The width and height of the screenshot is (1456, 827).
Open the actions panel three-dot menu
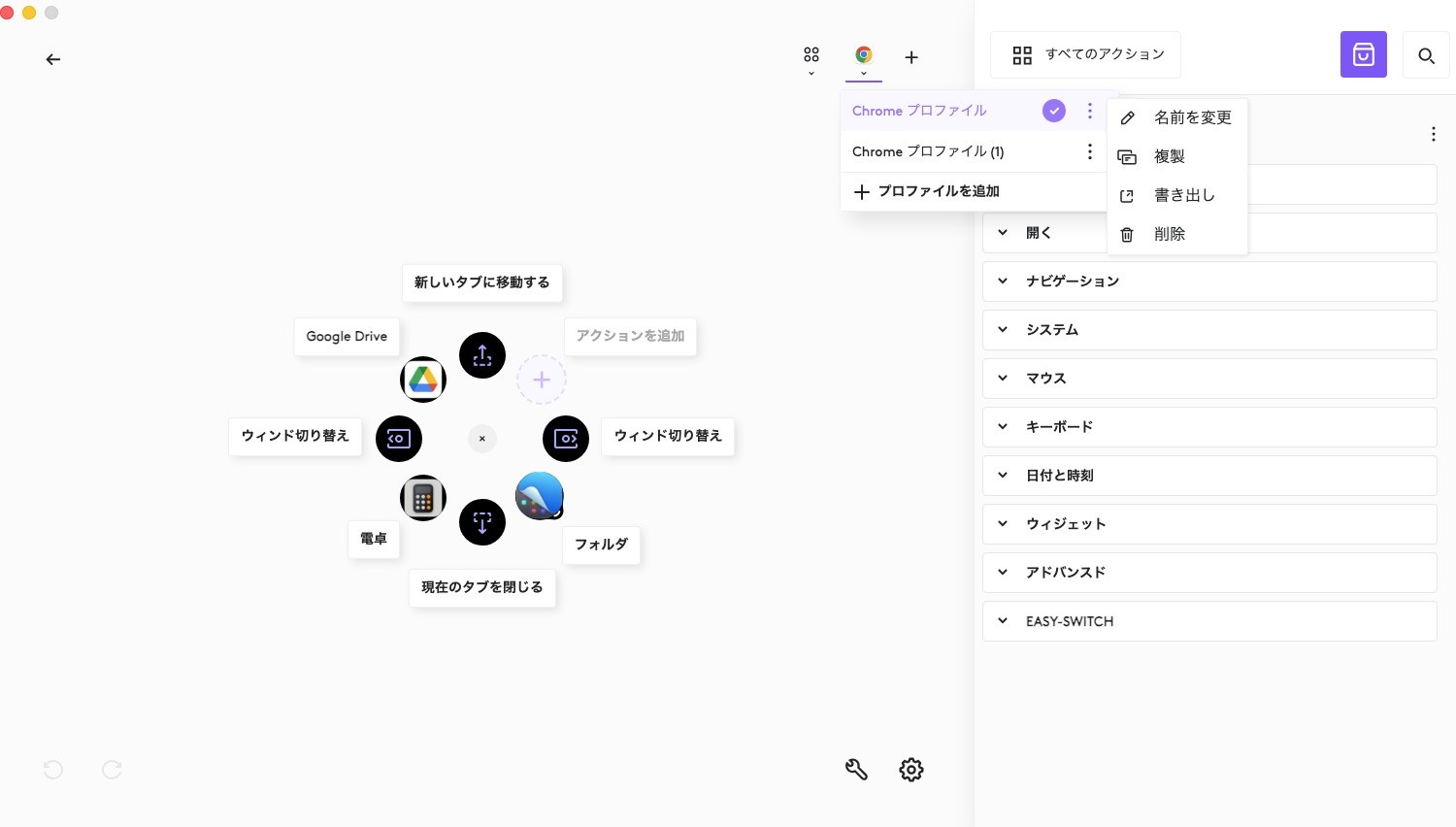point(1434,135)
